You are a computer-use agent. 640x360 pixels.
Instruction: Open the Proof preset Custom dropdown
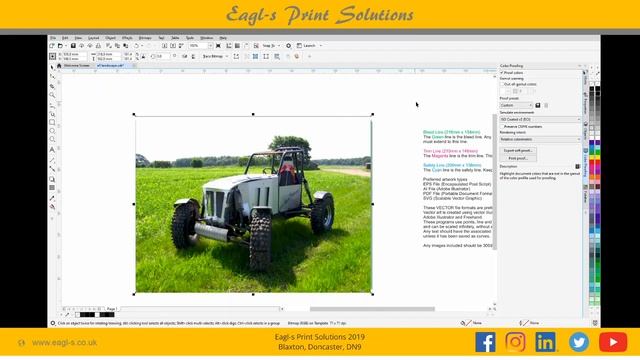click(516, 105)
